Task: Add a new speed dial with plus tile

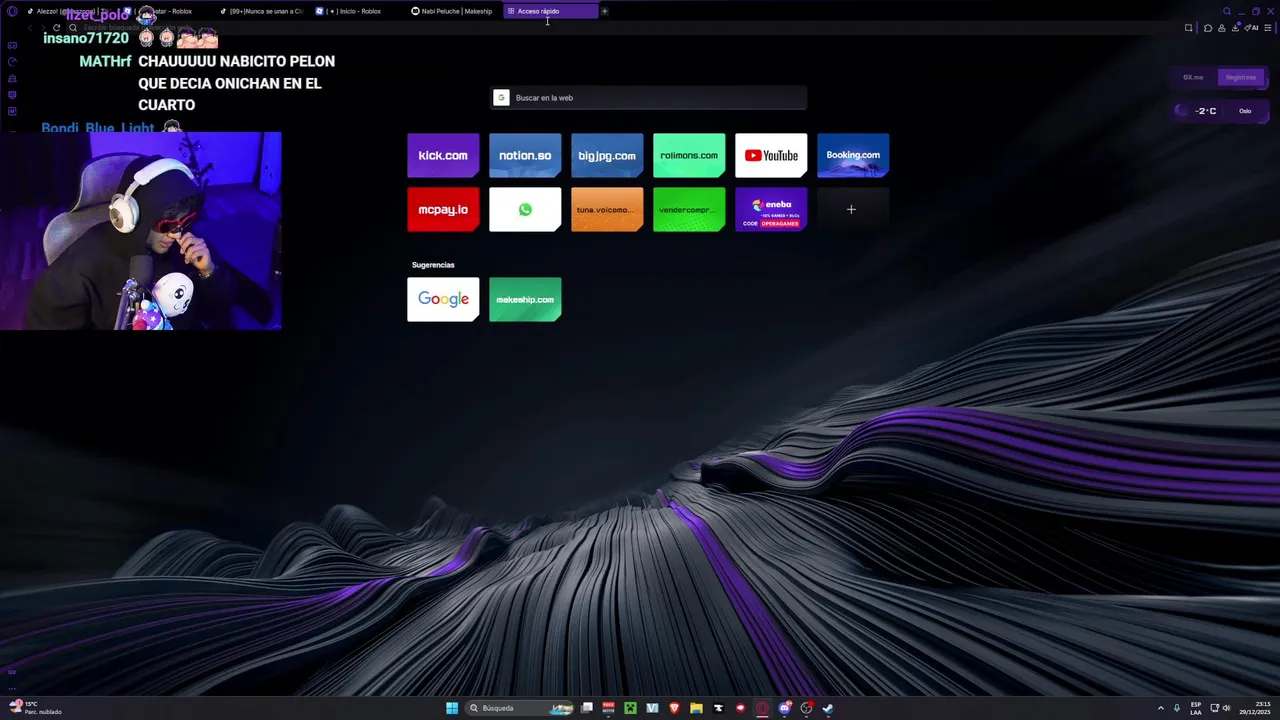Action: [853, 209]
